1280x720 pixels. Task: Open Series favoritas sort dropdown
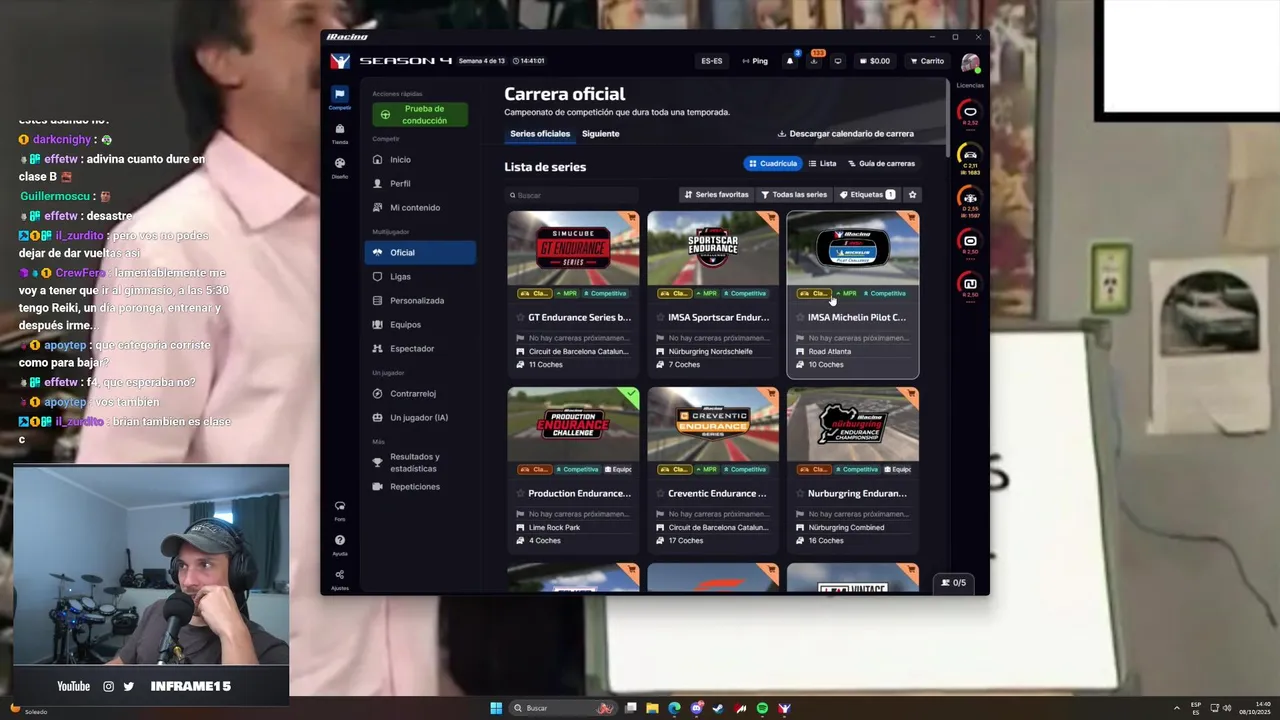click(716, 194)
